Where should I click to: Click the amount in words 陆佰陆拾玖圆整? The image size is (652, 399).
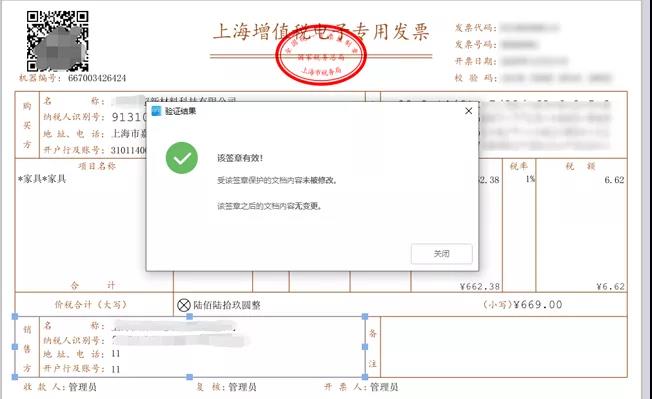click(227, 305)
